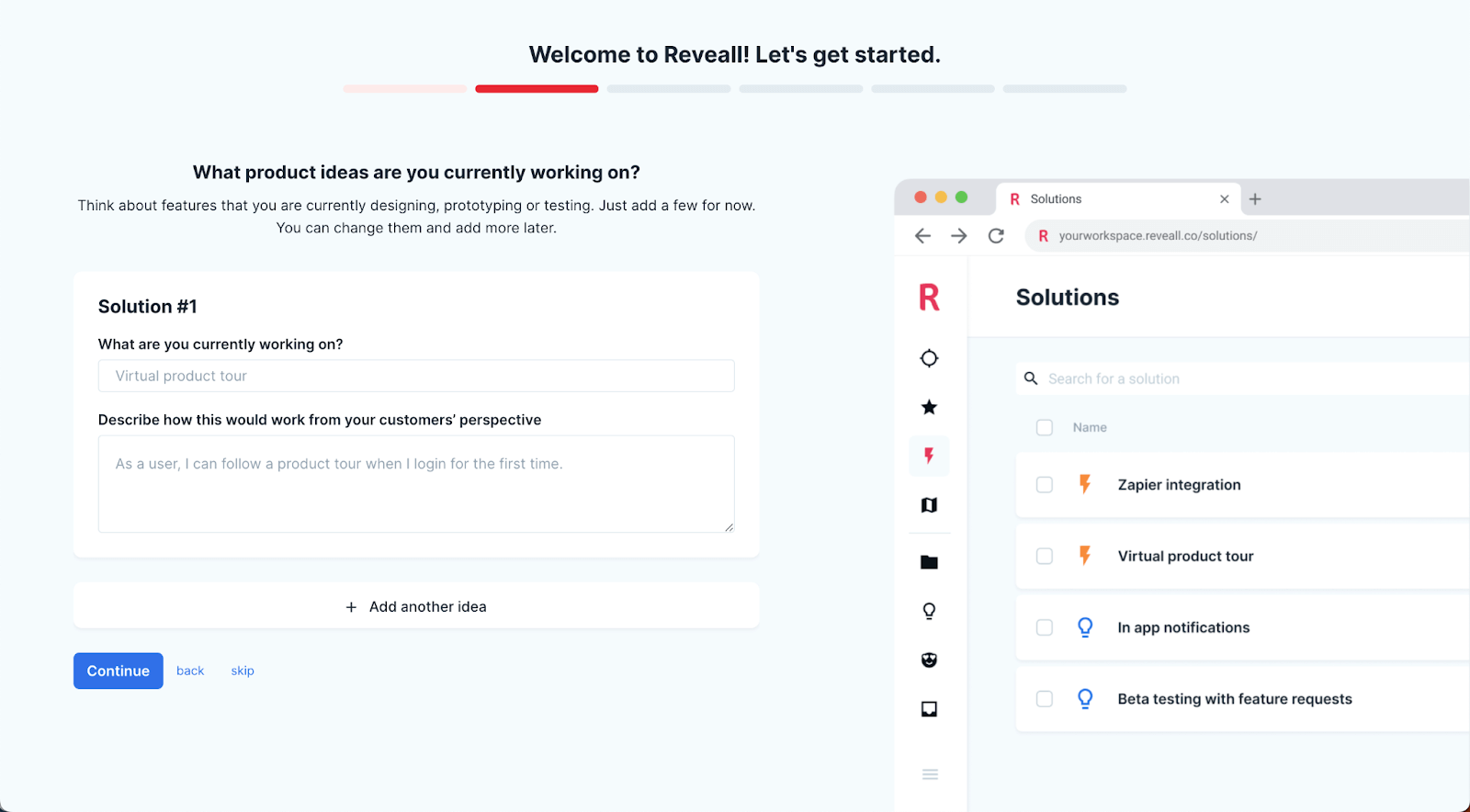Open a new browser tab with plus
This screenshot has width=1470, height=812.
1255,199
